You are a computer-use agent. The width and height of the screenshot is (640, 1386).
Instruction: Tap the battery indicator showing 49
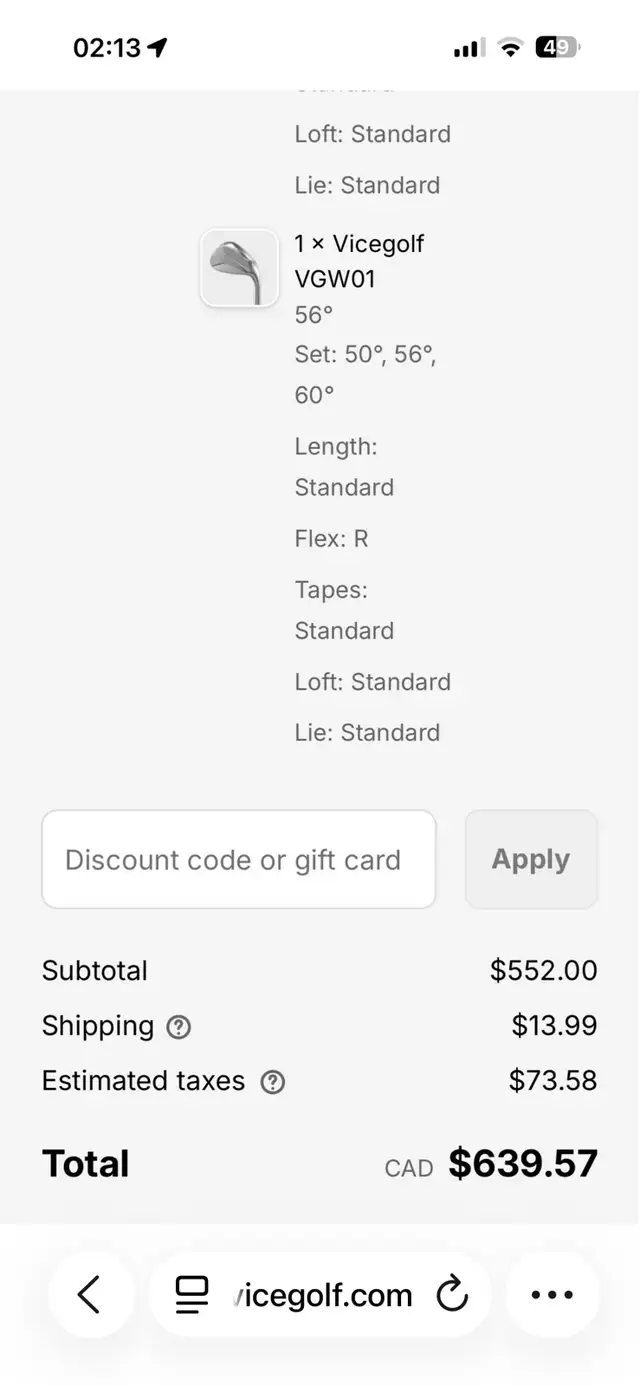pos(557,47)
